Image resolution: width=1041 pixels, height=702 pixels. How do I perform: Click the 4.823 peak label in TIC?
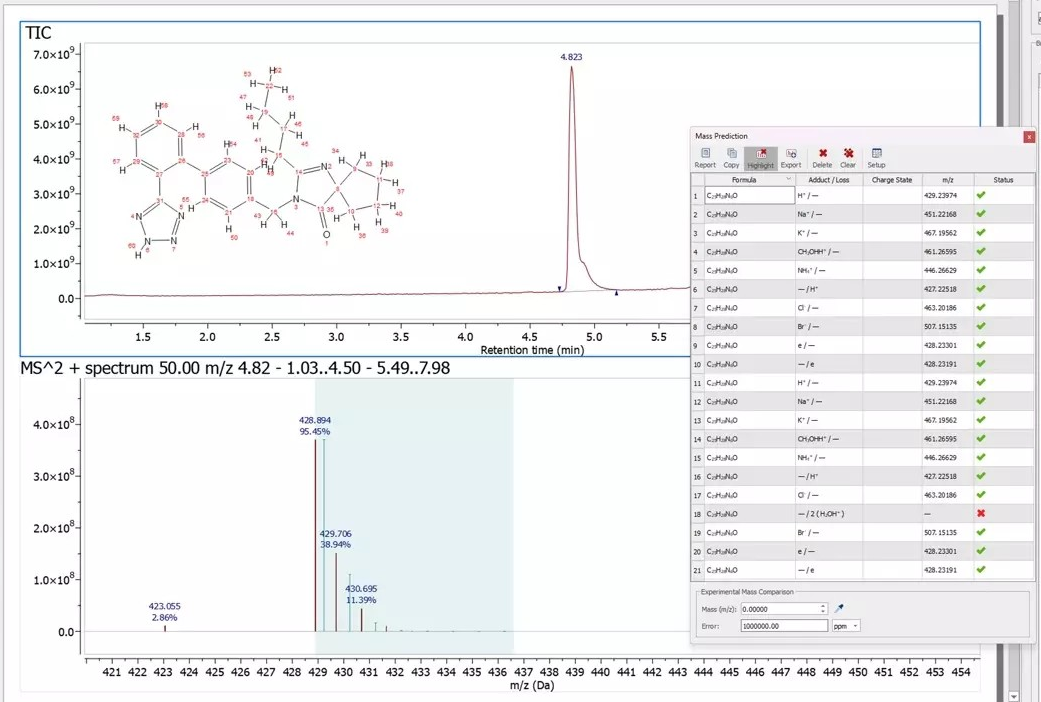point(571,57)
